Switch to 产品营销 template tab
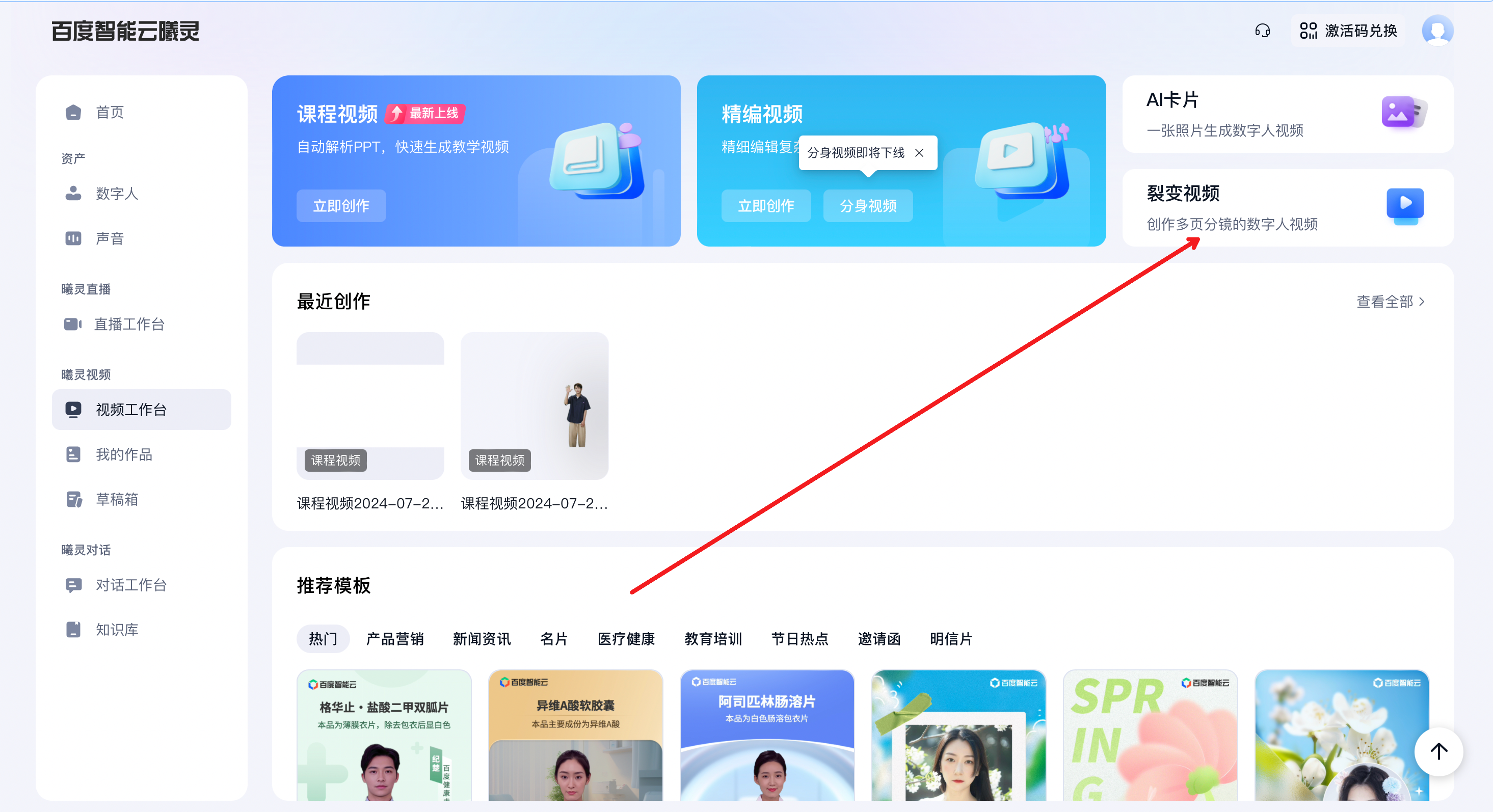This screenshot has height=812, width=1493. (395, 639)
